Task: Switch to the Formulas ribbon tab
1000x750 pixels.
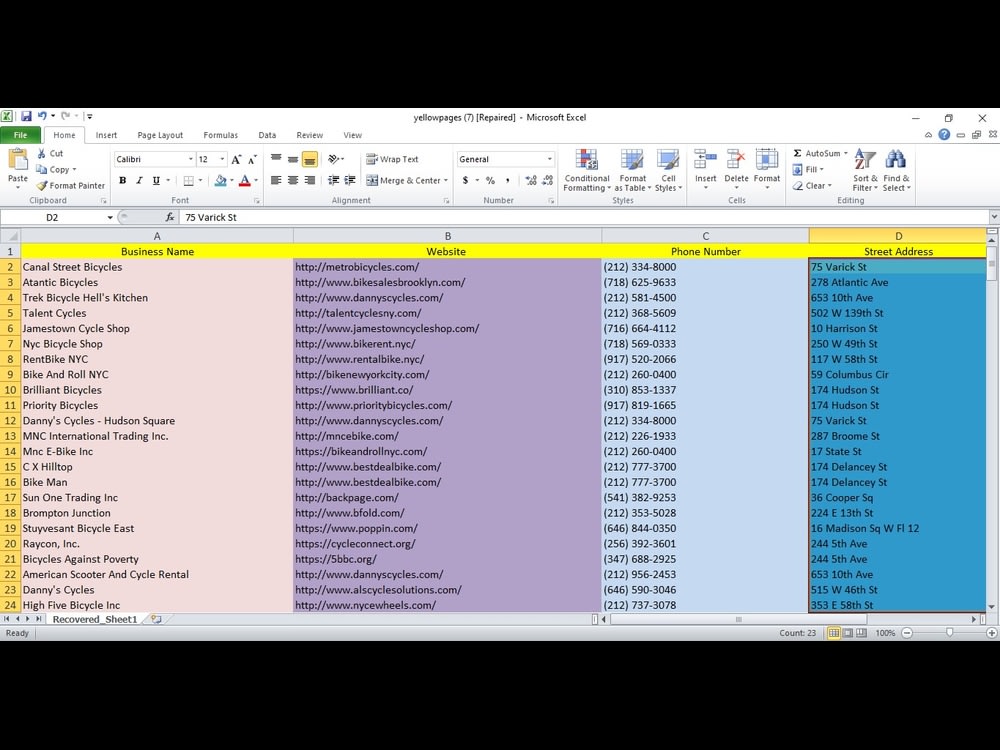Action: [x=221, y=135]
